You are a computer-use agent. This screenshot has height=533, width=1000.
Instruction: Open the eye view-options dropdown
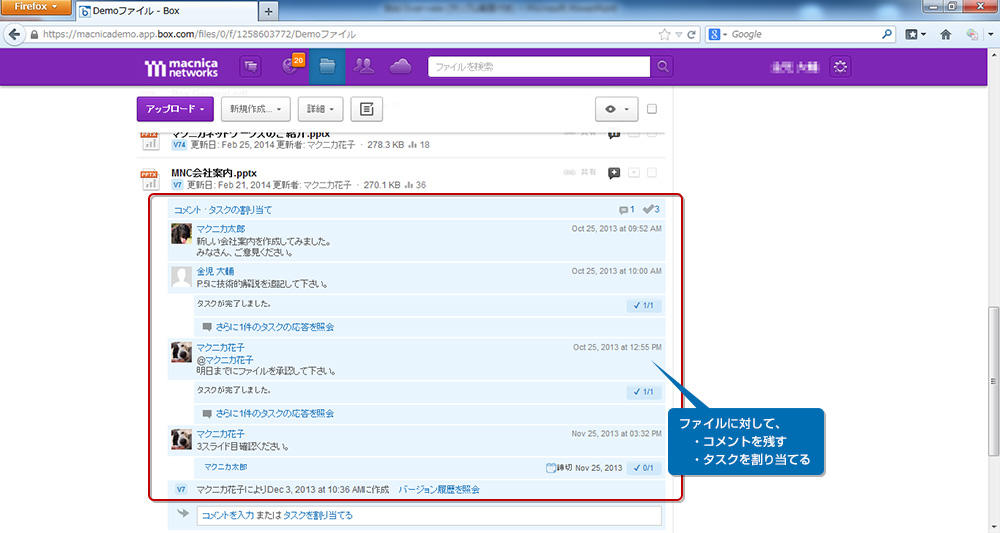[616, 109]
